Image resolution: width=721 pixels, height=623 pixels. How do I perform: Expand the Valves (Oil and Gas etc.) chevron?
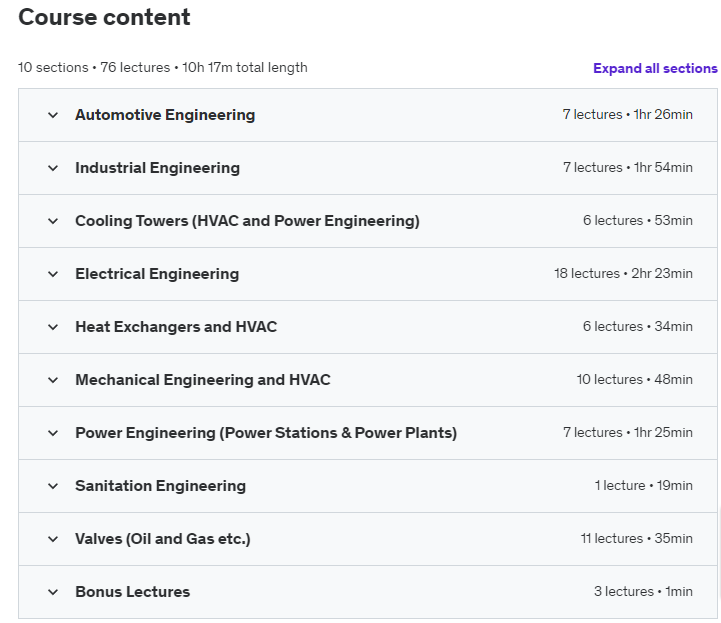53,539
